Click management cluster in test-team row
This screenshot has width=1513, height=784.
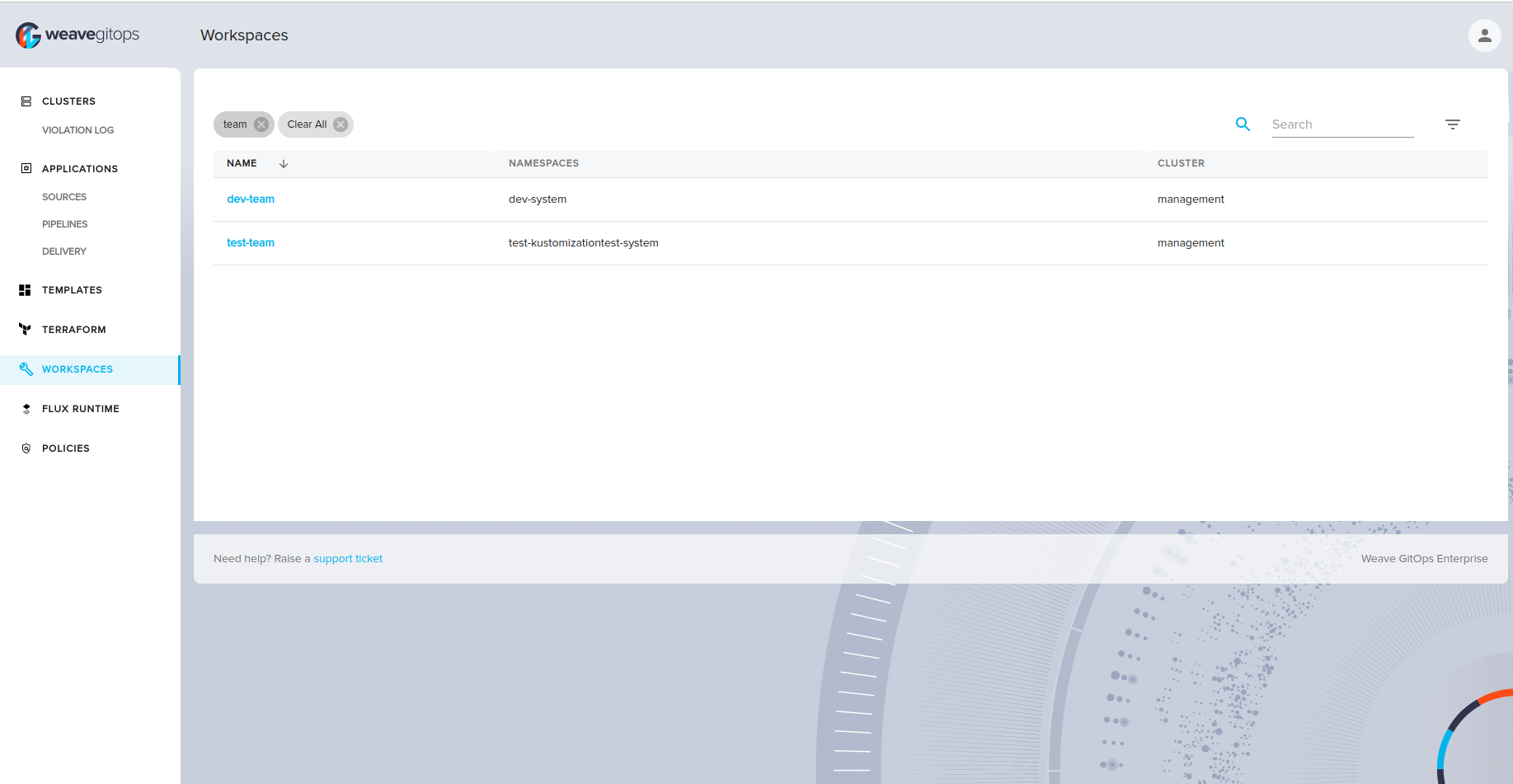(x=1191, y=243)
